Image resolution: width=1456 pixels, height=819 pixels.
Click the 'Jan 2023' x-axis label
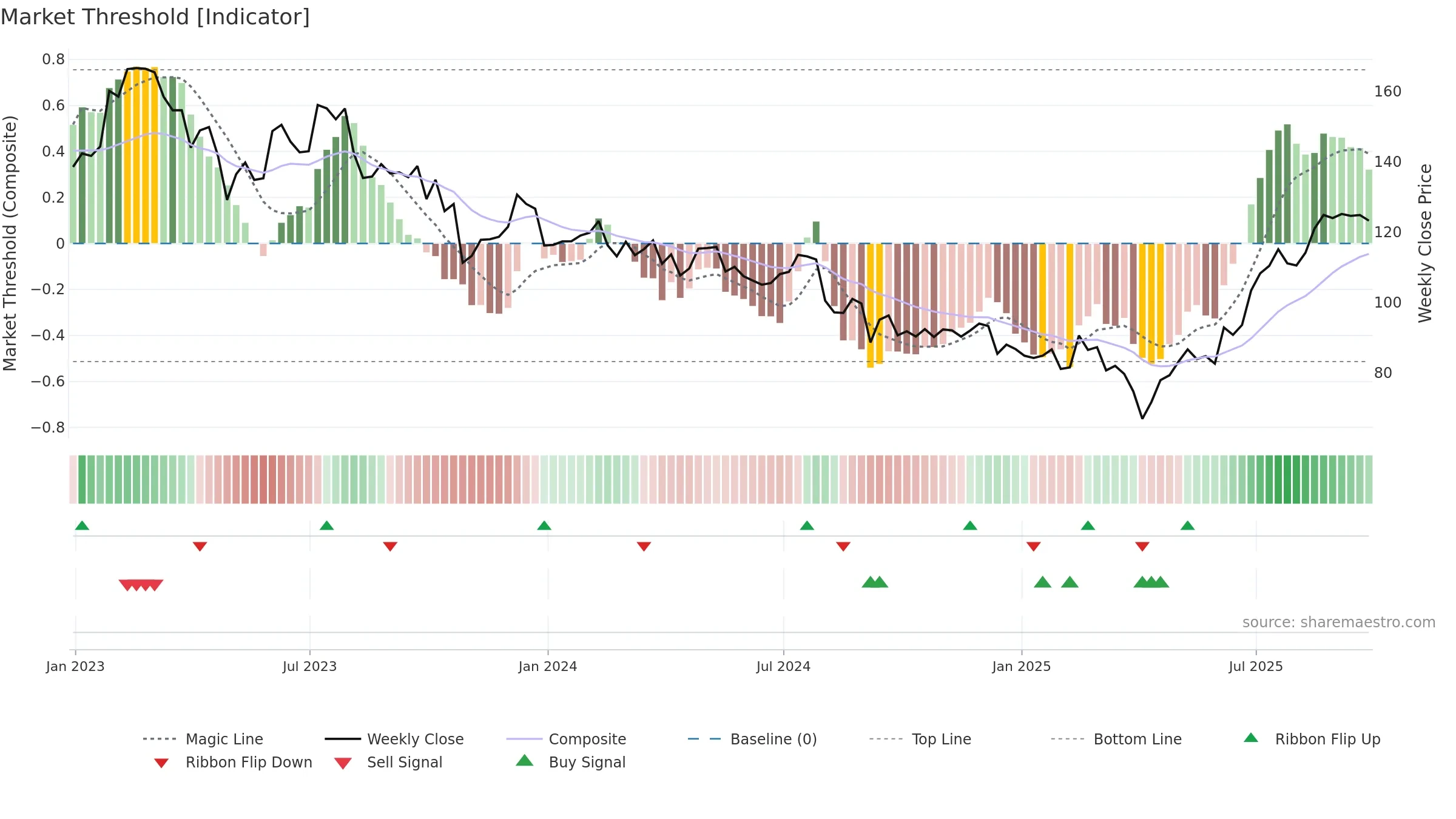75,667
